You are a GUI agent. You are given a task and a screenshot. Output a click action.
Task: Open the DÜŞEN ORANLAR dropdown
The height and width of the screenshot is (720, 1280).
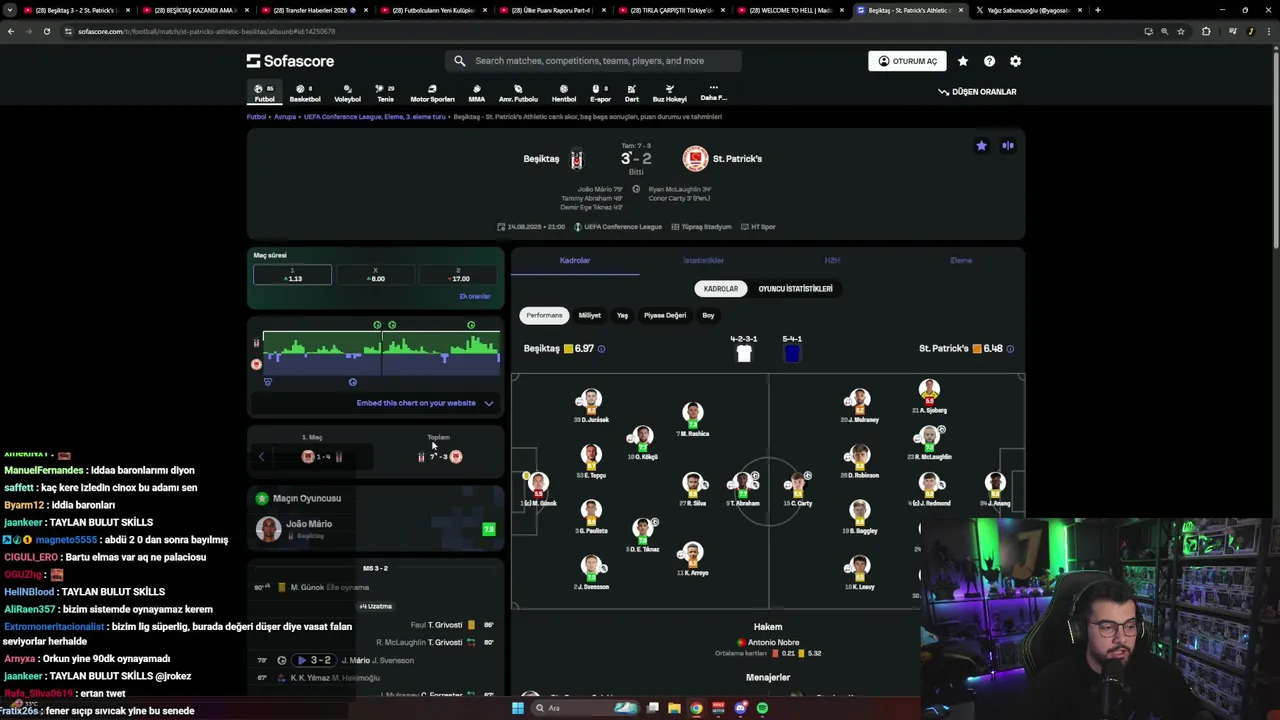point(977,92)
